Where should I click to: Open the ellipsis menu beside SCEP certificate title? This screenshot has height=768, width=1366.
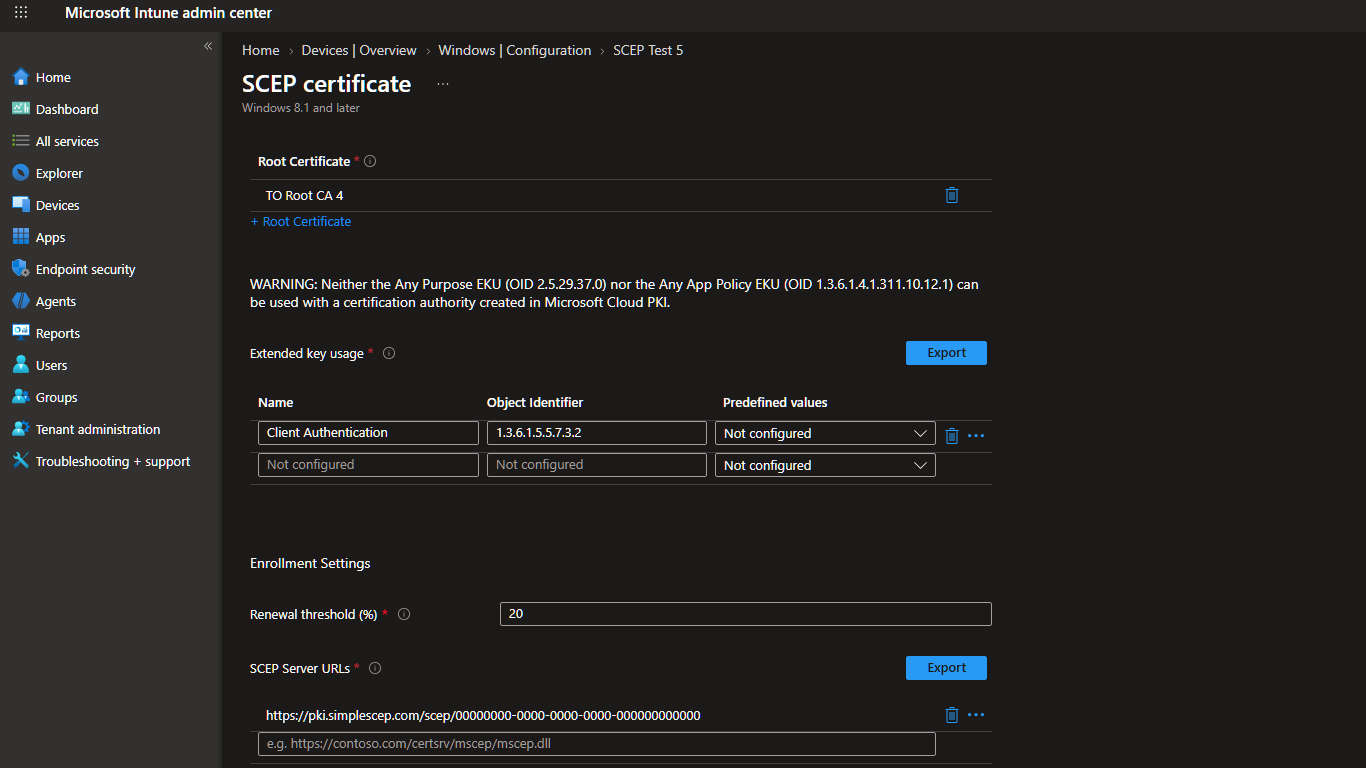click(x=443, y=84)
